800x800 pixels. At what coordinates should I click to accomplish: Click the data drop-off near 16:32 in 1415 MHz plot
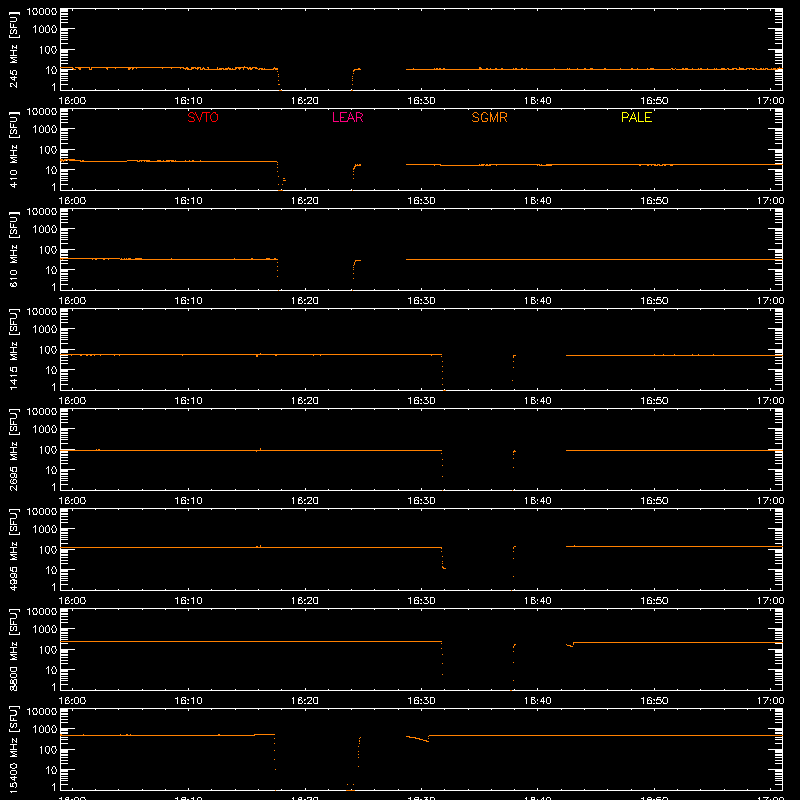click(442, 371)
